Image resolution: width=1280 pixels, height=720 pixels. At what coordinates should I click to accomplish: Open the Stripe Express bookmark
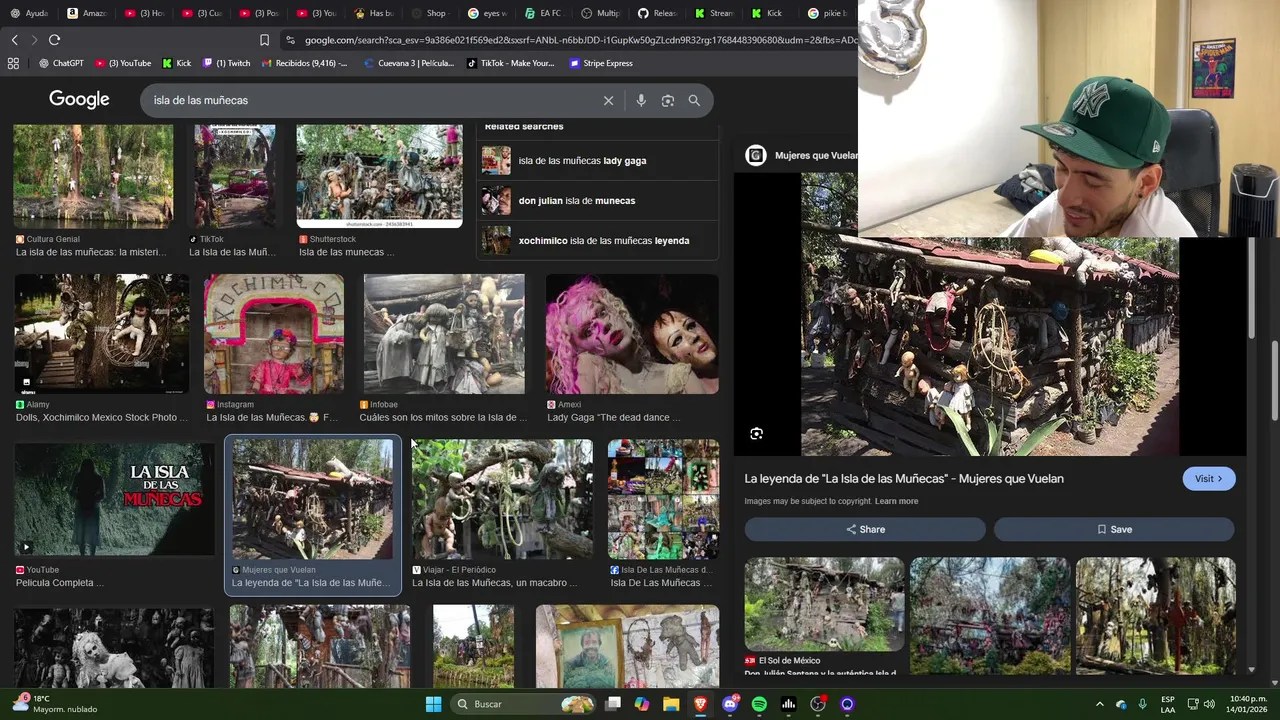(601, 63)
